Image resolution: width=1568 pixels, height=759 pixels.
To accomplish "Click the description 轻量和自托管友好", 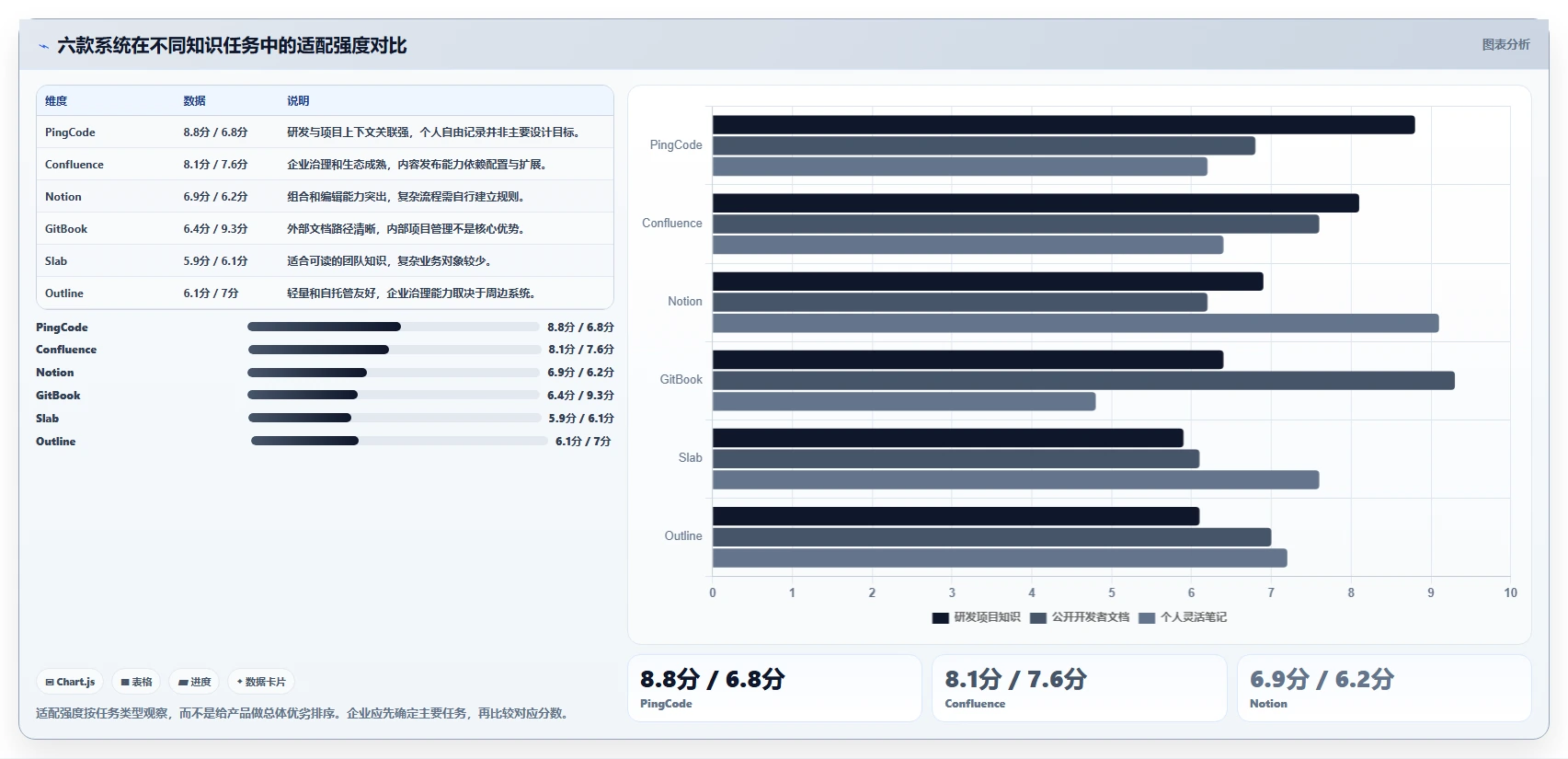I will tap(412, 293).
